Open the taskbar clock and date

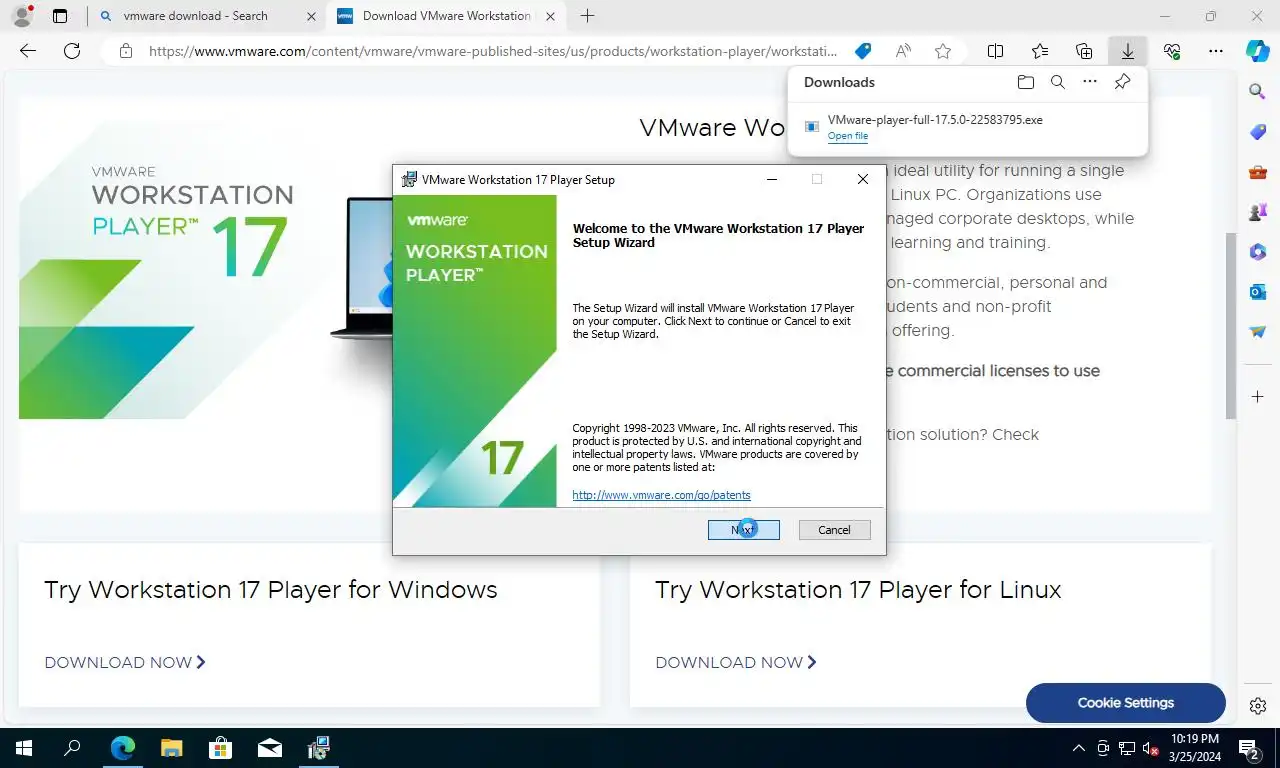coord(1194,748)
